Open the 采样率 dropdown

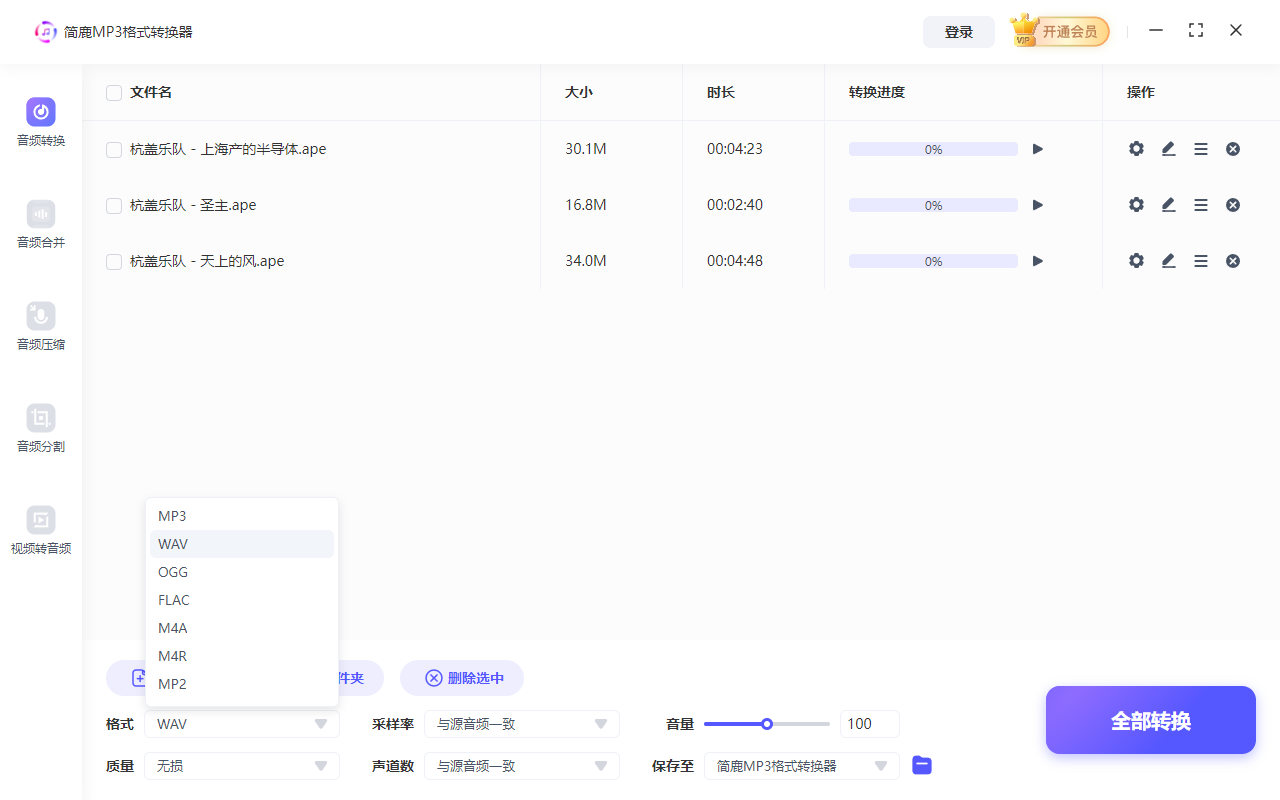521,723
